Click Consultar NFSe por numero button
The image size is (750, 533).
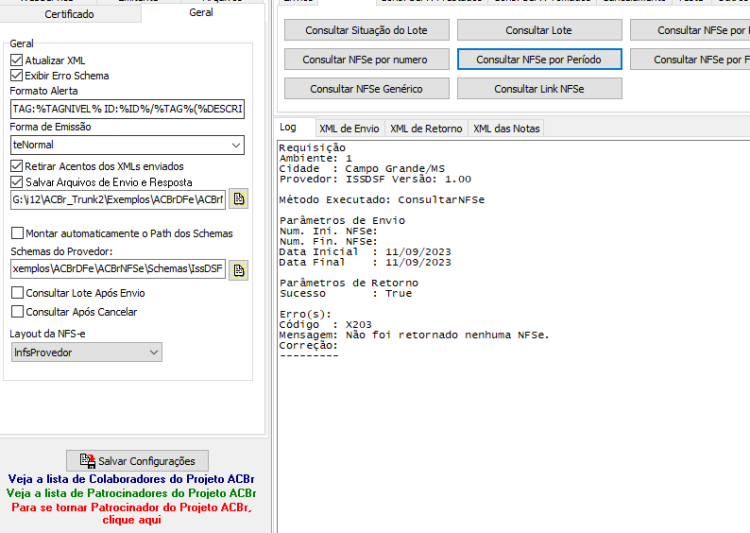click(x=366, y=59)
